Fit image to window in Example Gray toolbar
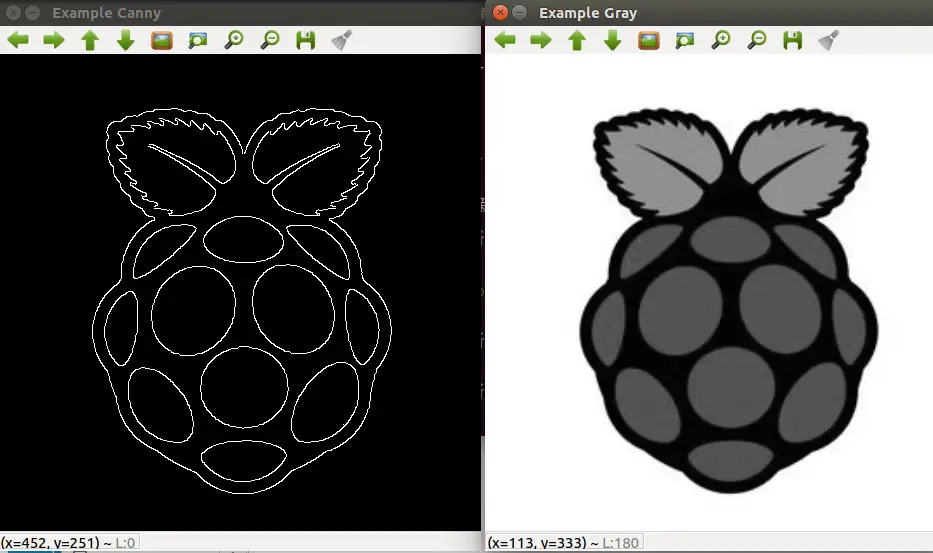The width and height of the screenshot is (933, 553). pos(684,40)
